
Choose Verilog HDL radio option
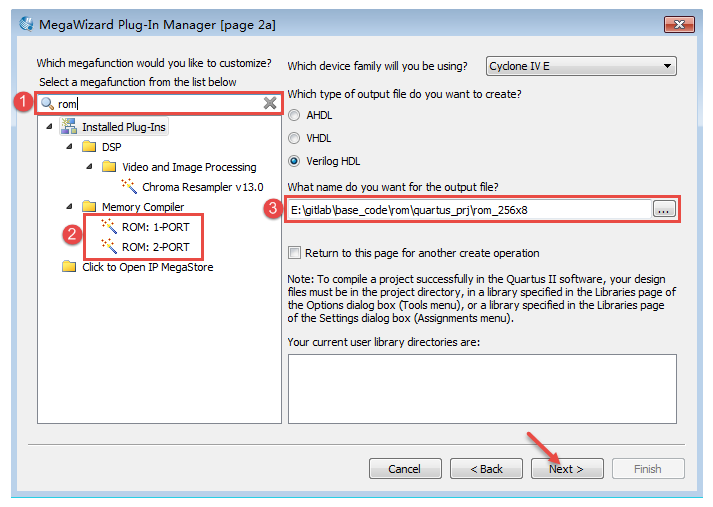pyautogui.click(x=294, y=161)
